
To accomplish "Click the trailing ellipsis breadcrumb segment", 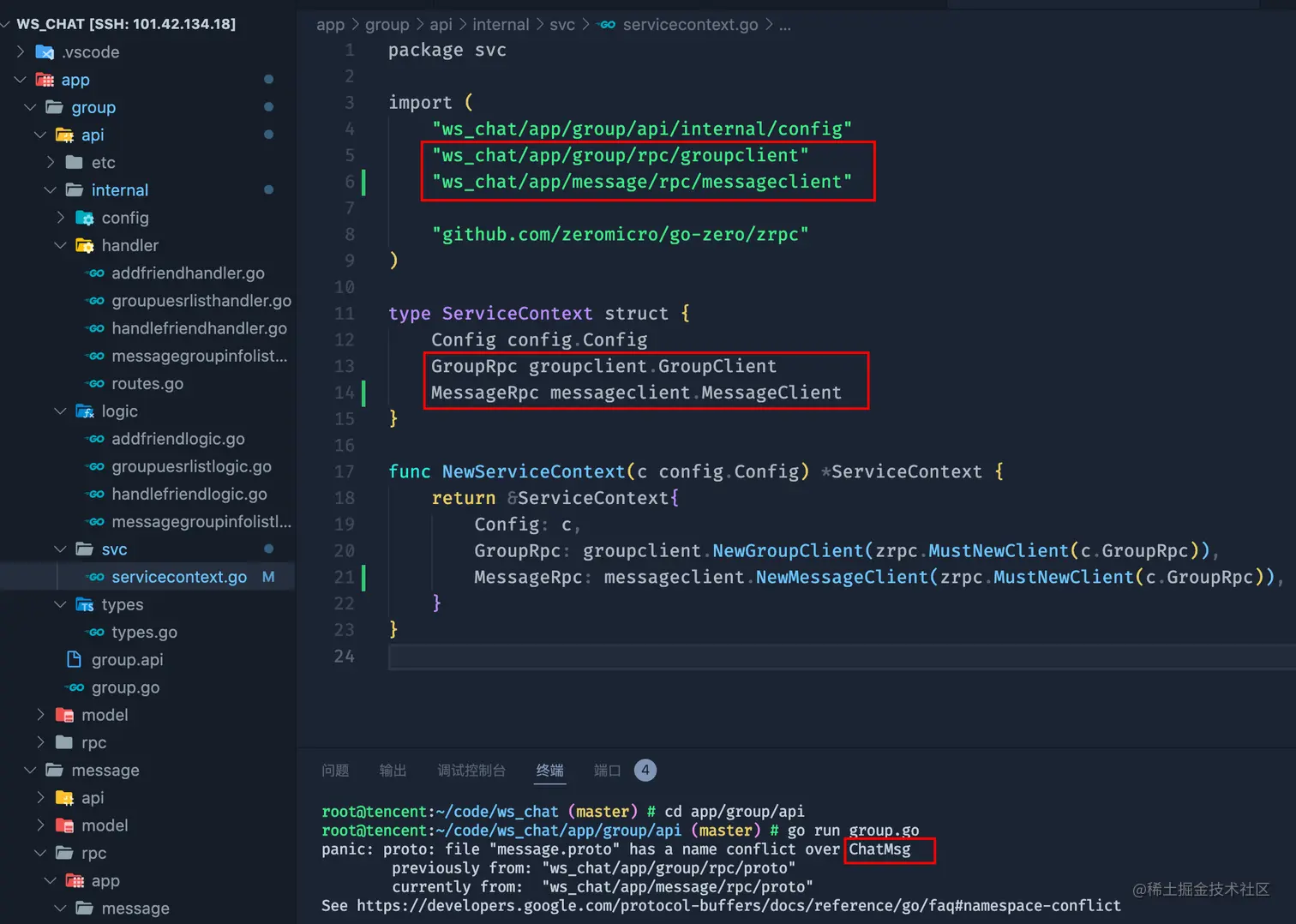I will (785, 25).
